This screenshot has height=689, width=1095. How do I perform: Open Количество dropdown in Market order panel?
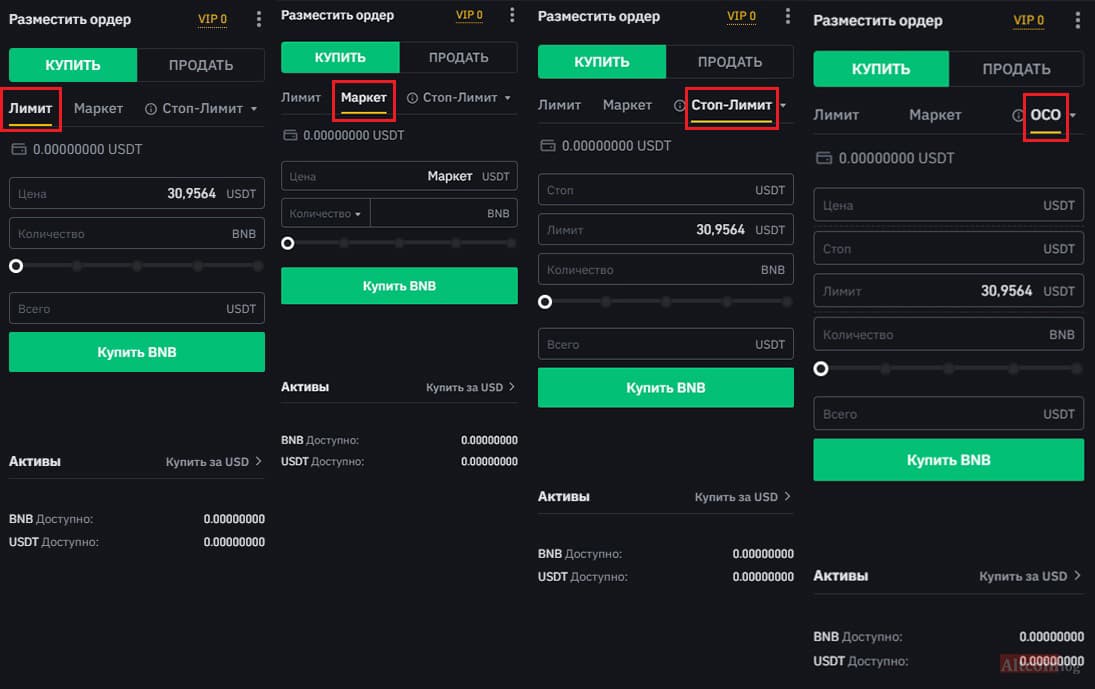click(325, 214)
